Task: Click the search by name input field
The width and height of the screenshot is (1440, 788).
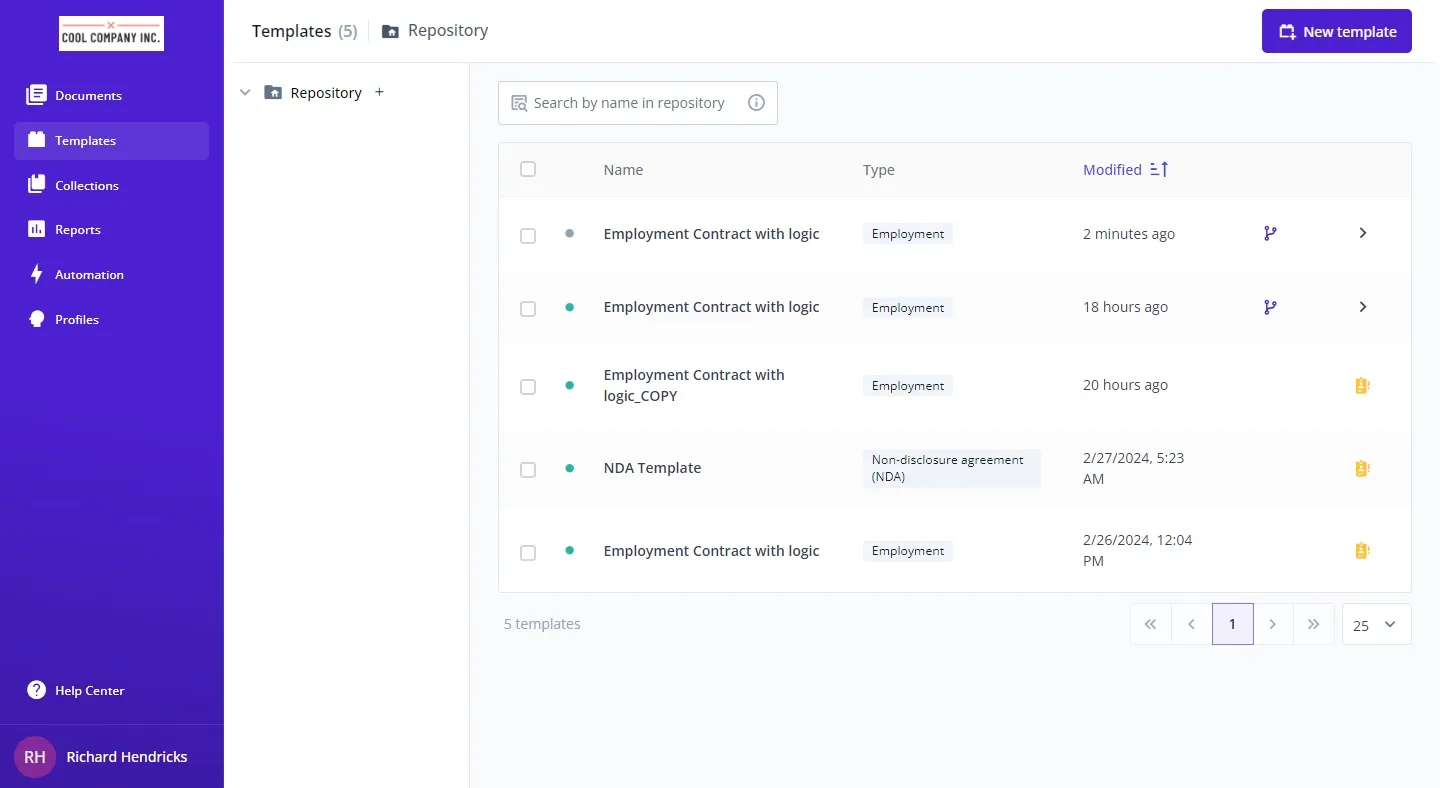Action: click(x=629, y=103)
